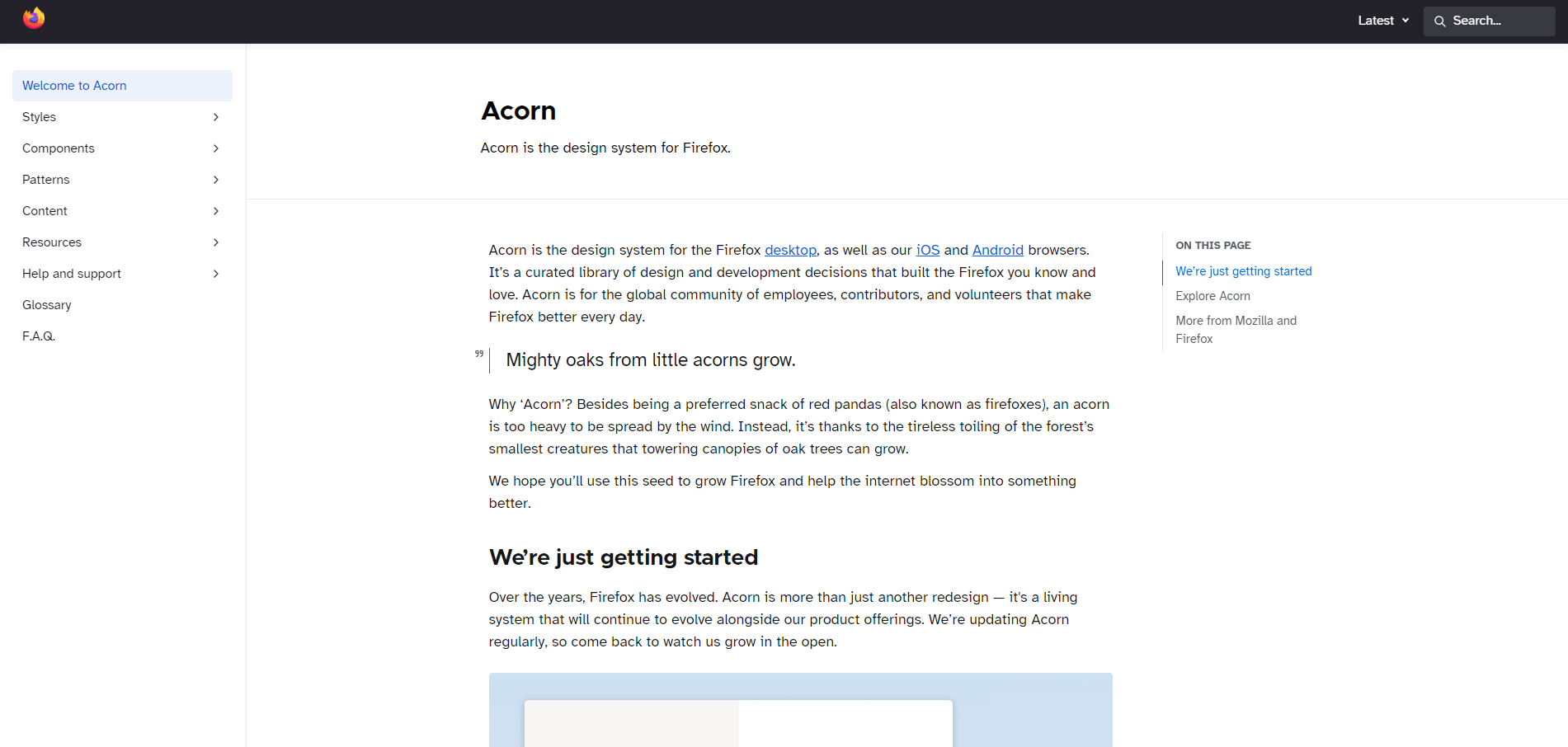Follow the iOS hyperlink
1568x747 pixels.
pos(927,250)
